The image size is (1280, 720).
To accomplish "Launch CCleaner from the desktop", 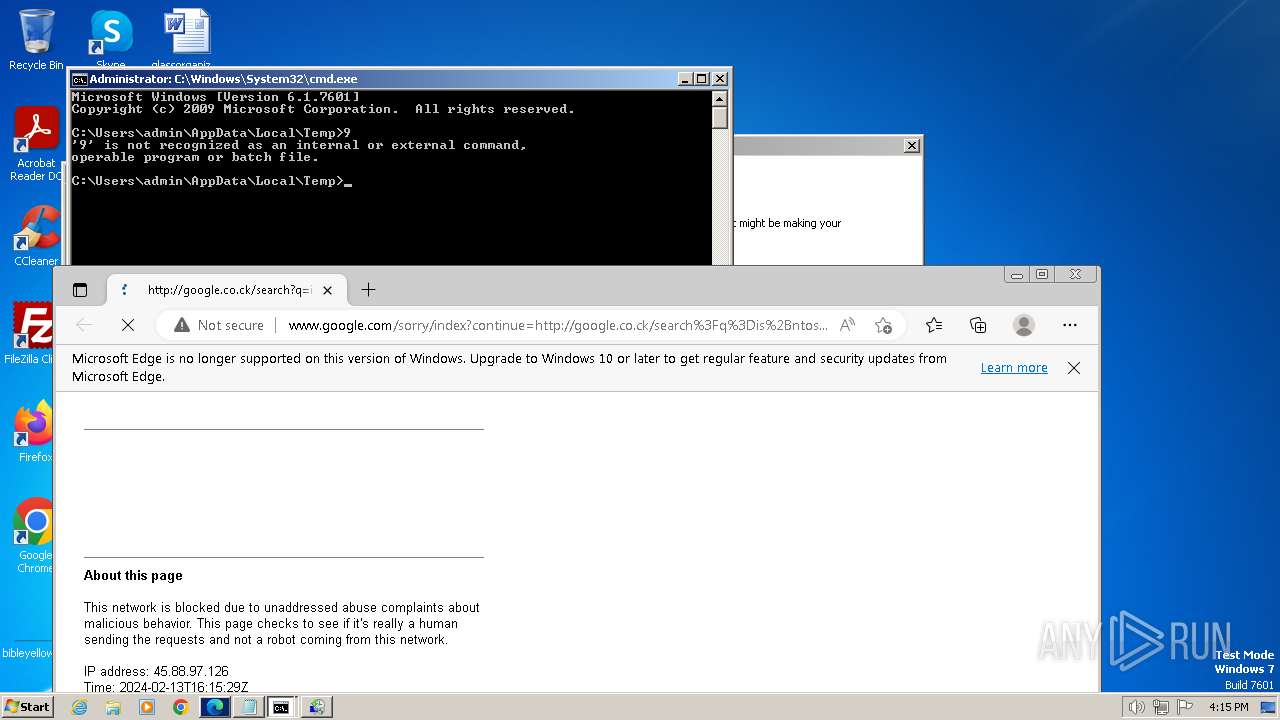I will coord(36,236).
